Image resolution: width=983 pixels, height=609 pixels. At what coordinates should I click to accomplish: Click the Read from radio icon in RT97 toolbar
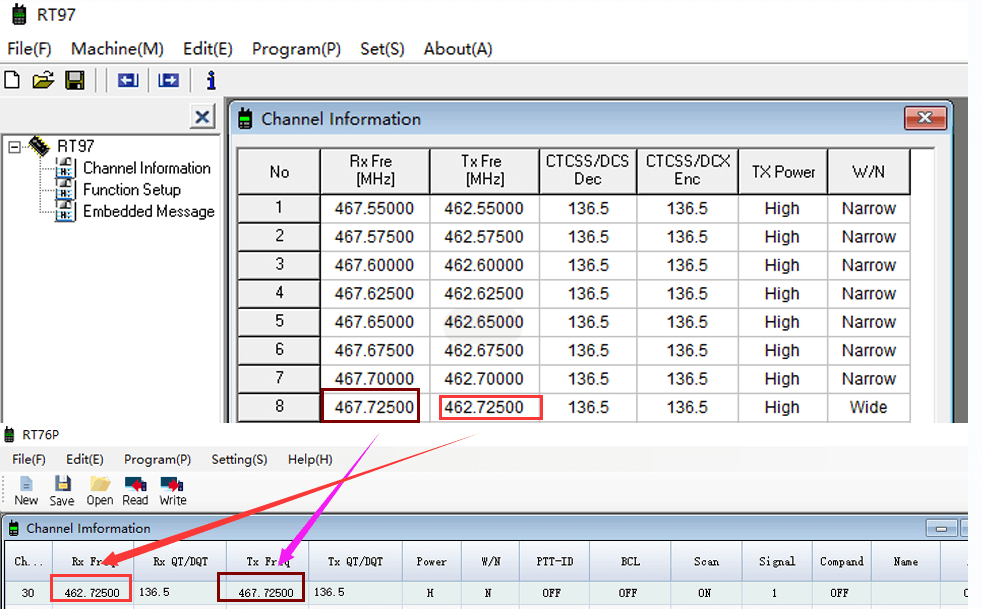pyautogui.click(x=128, y=80)
